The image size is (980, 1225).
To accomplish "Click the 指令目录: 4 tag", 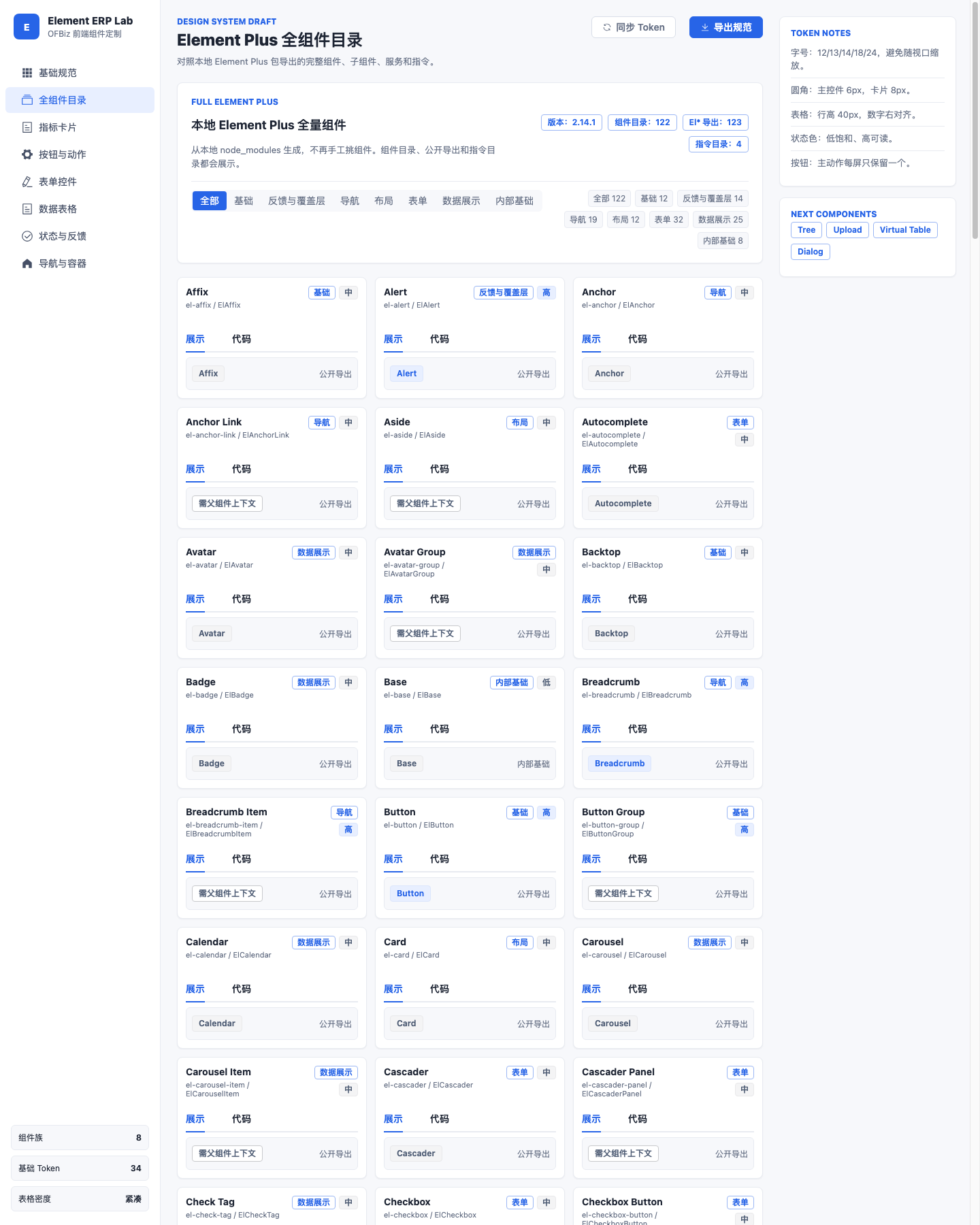I will 719,144.
